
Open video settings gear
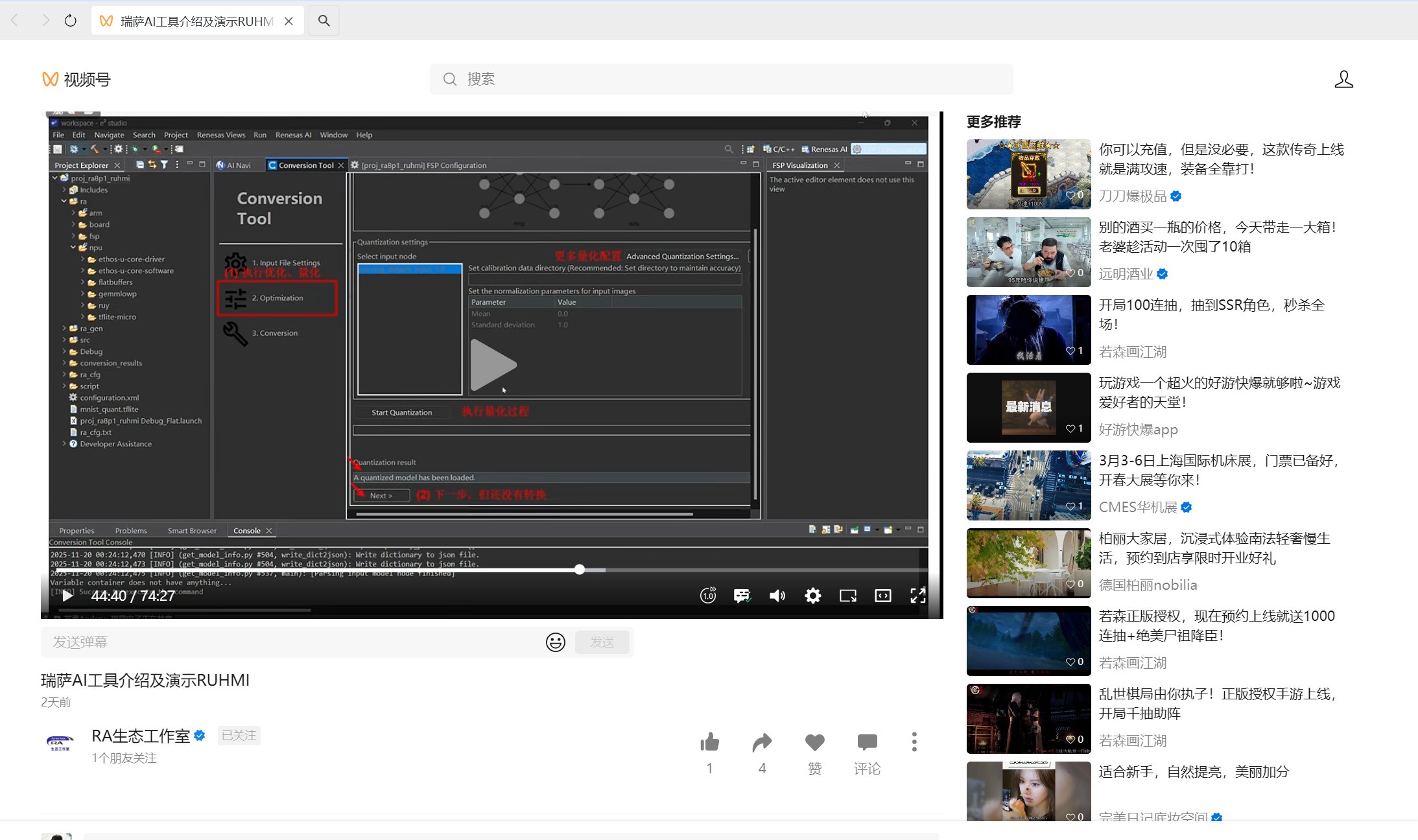(x=812, y=596)
